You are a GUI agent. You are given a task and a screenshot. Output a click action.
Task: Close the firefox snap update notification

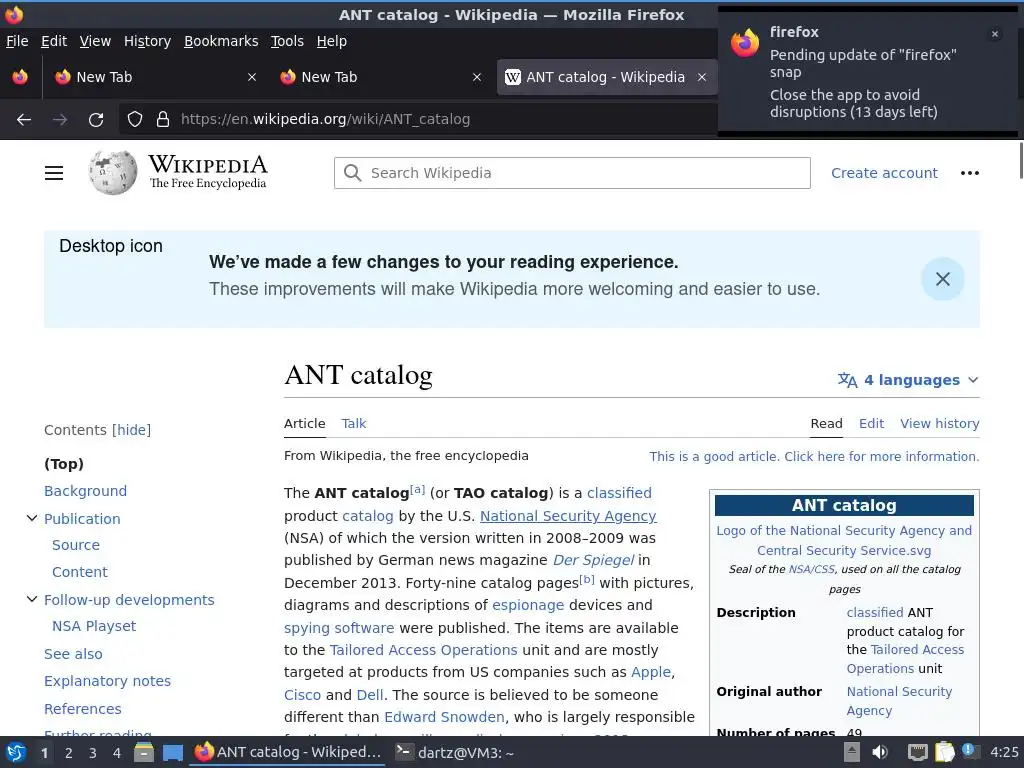[x=995, y=34]
